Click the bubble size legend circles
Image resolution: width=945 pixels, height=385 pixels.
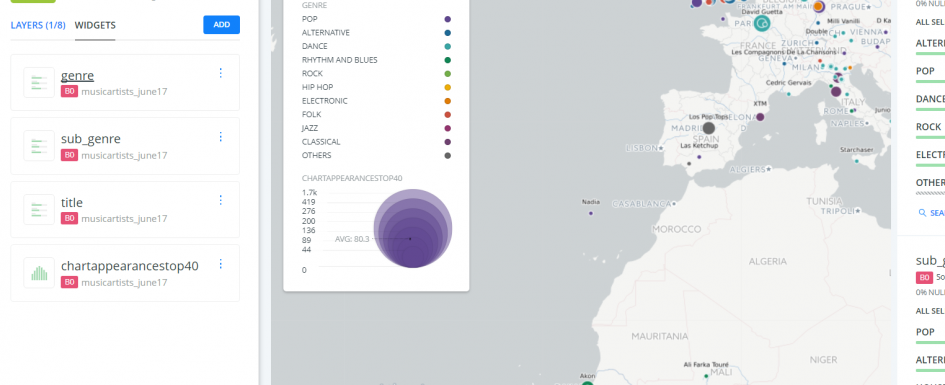[x=413, y=228]
